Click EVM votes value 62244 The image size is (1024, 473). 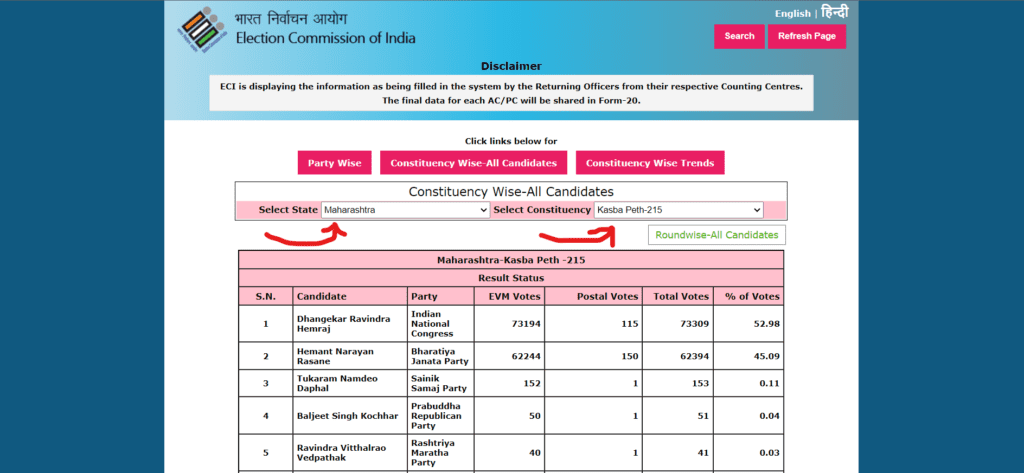tap(526, 356)
